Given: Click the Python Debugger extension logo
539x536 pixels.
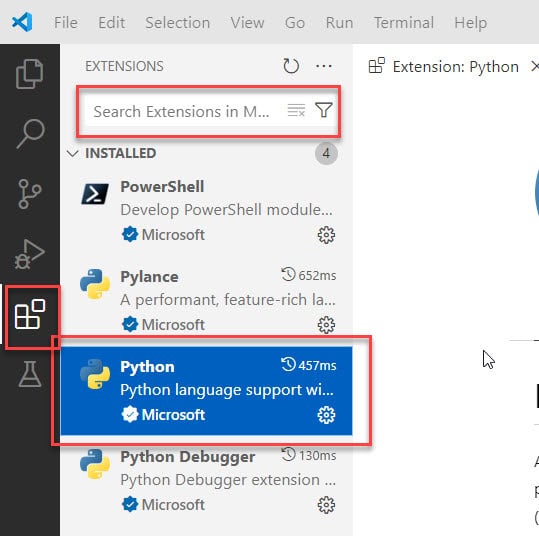Looking at the screenshot, I should pyautogui.click(x=95, y=464).
